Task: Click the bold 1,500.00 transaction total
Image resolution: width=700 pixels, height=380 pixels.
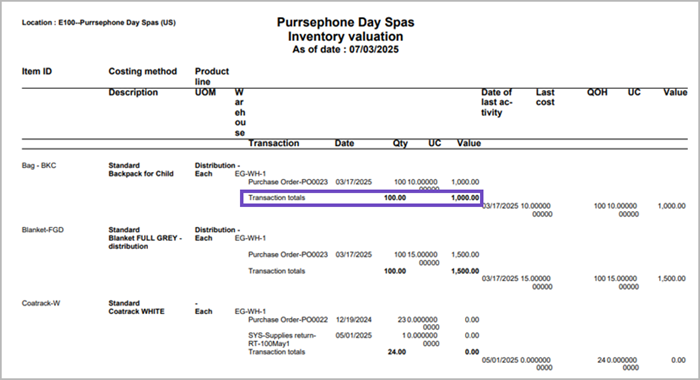Action: tap(465, 271)
